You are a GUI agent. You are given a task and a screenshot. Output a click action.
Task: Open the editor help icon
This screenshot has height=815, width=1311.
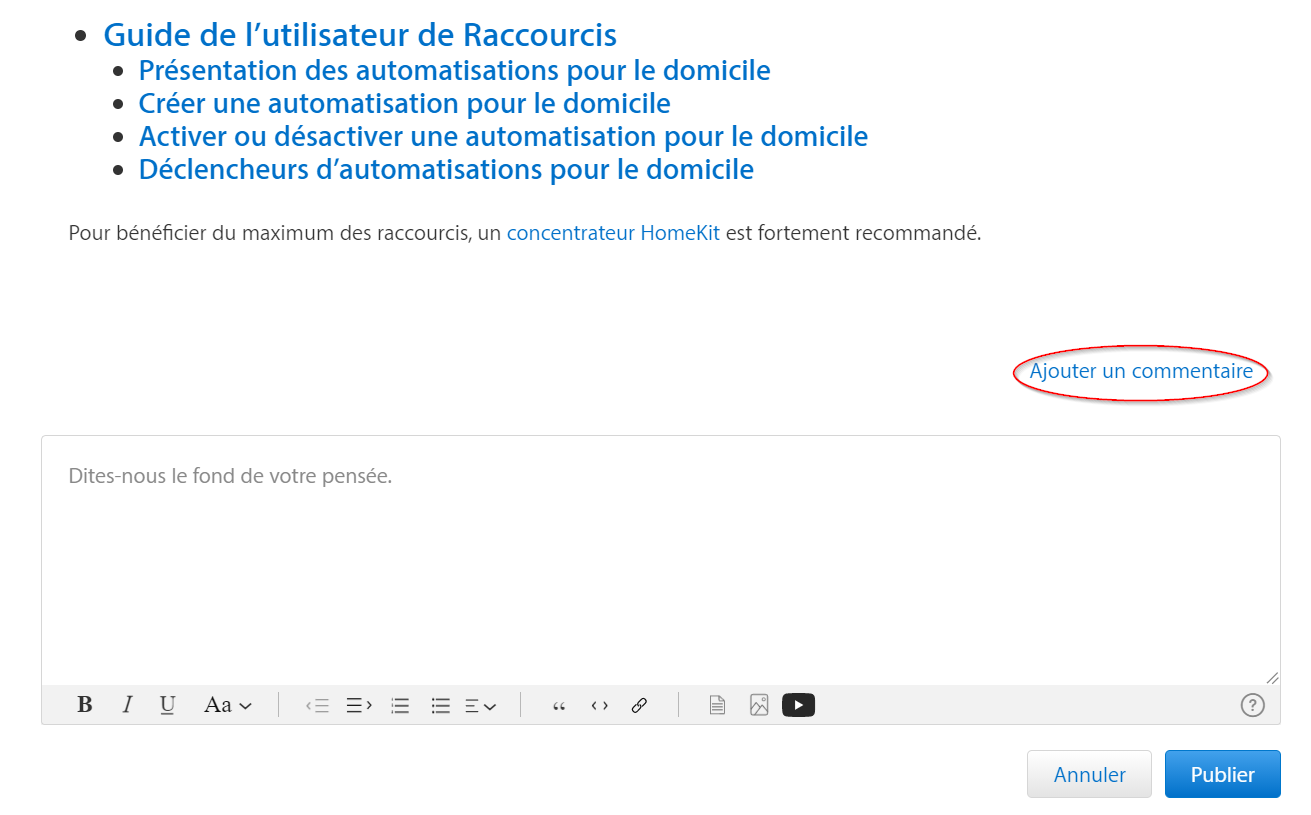tap(1252, 706)
